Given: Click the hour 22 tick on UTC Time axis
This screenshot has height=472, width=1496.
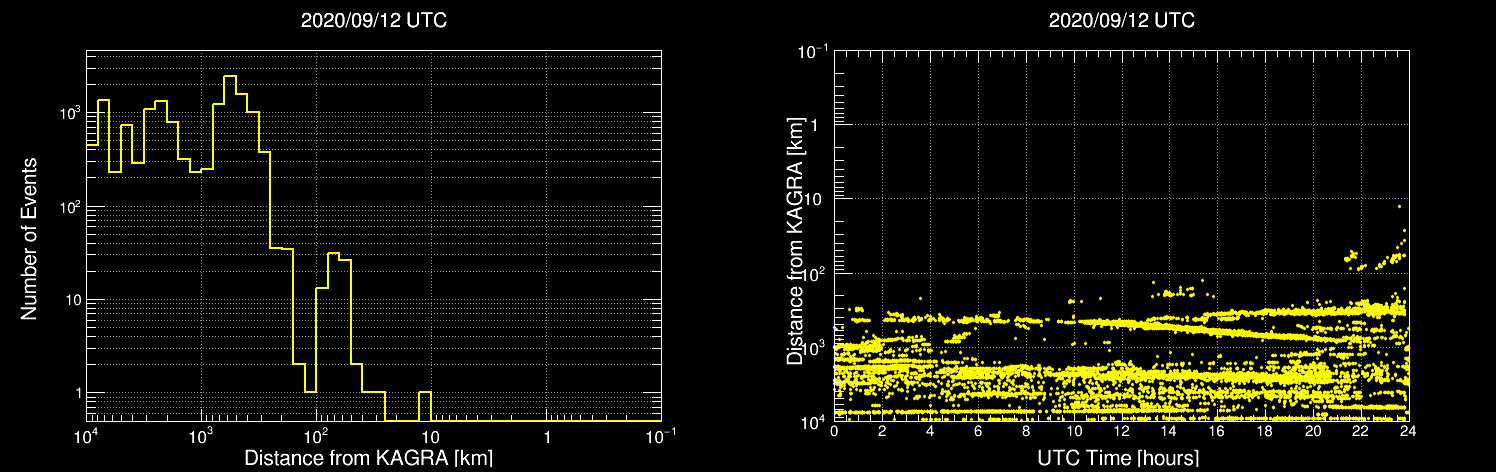Looking at the screenshot, I should [1361, 434].
